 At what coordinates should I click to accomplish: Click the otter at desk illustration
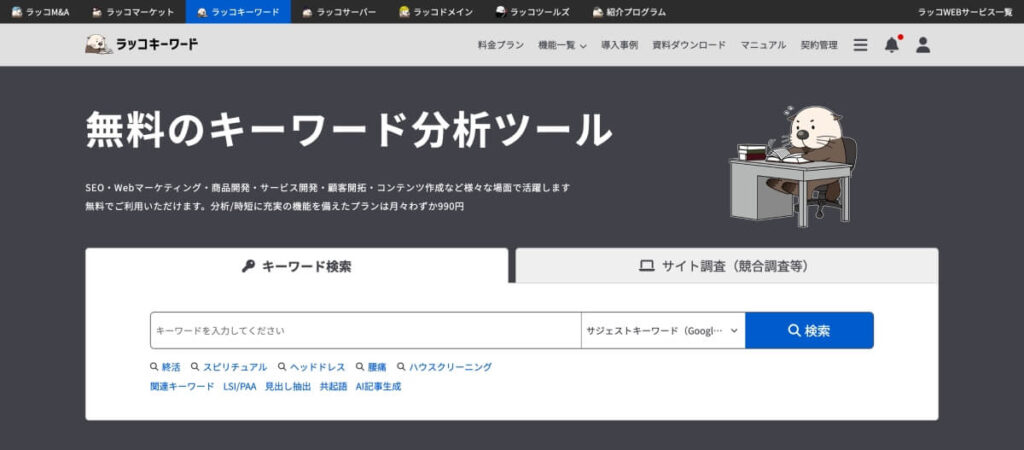(x=793, y=166)
